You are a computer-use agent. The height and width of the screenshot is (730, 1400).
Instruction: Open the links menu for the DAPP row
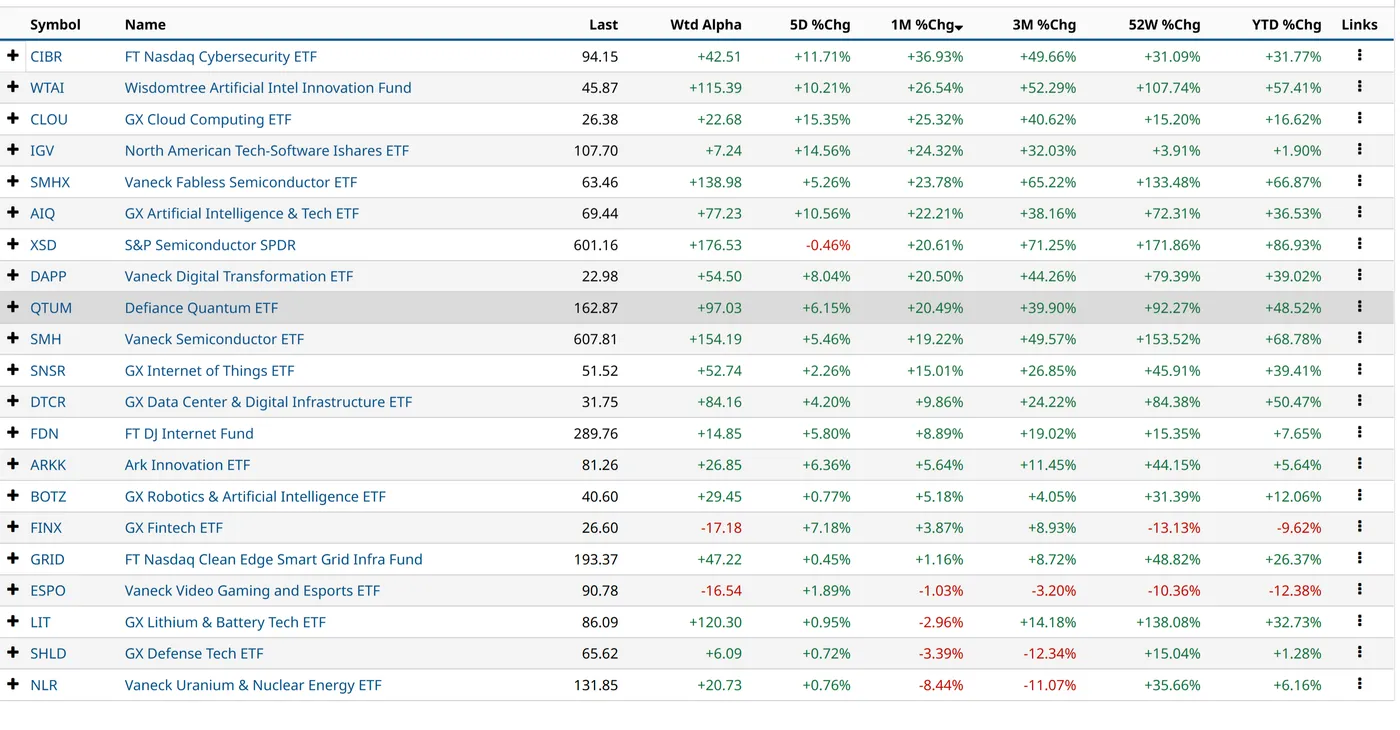pos(1359,275)
